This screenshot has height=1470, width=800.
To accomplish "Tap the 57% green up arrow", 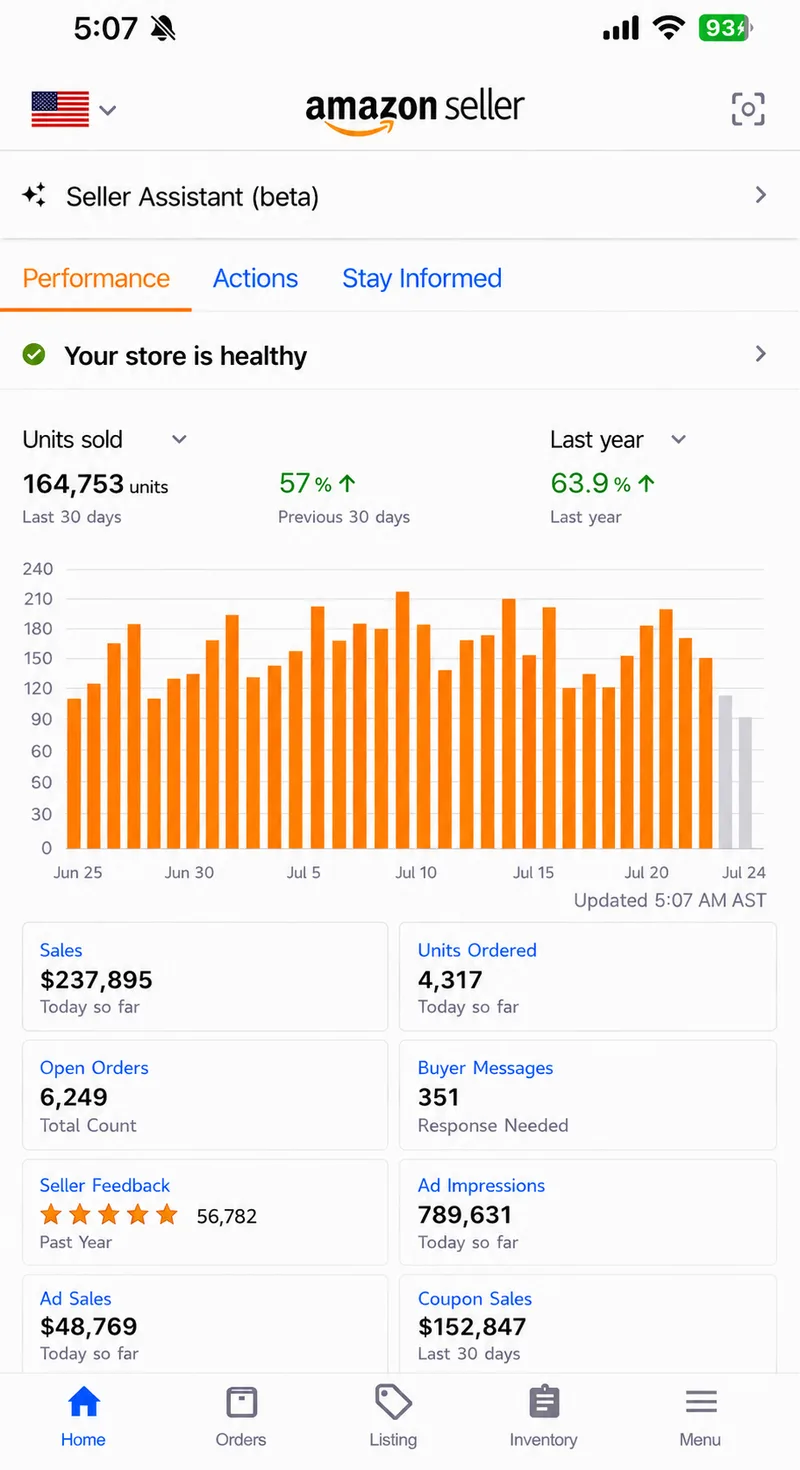I will pos(347,484).
